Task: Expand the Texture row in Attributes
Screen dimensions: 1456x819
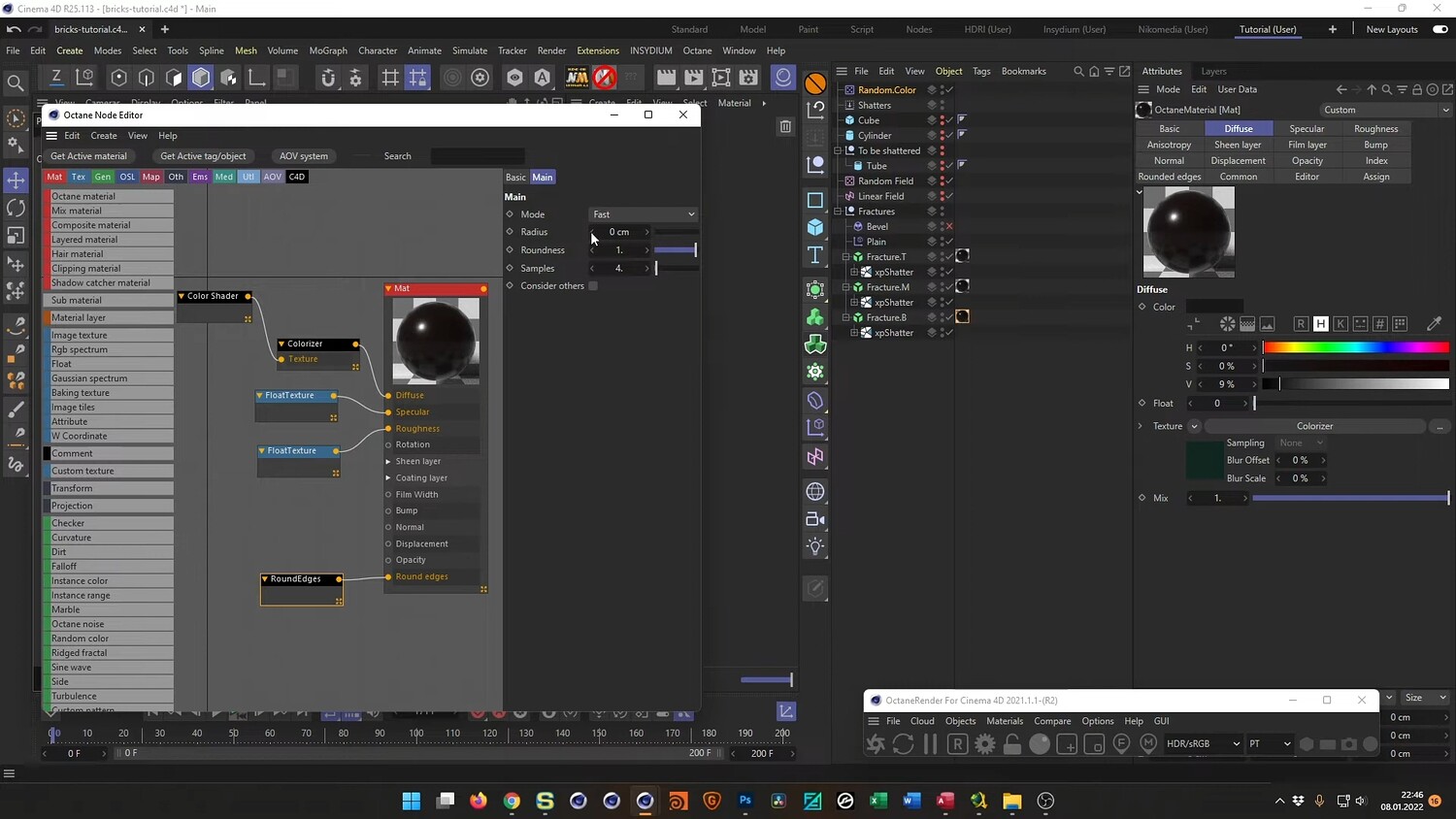Action: (1141, 426)
